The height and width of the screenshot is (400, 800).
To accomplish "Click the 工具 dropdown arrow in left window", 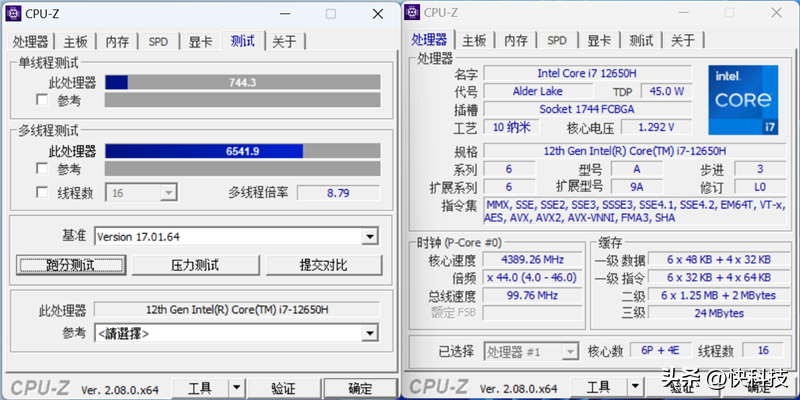I will pos(237,388).
